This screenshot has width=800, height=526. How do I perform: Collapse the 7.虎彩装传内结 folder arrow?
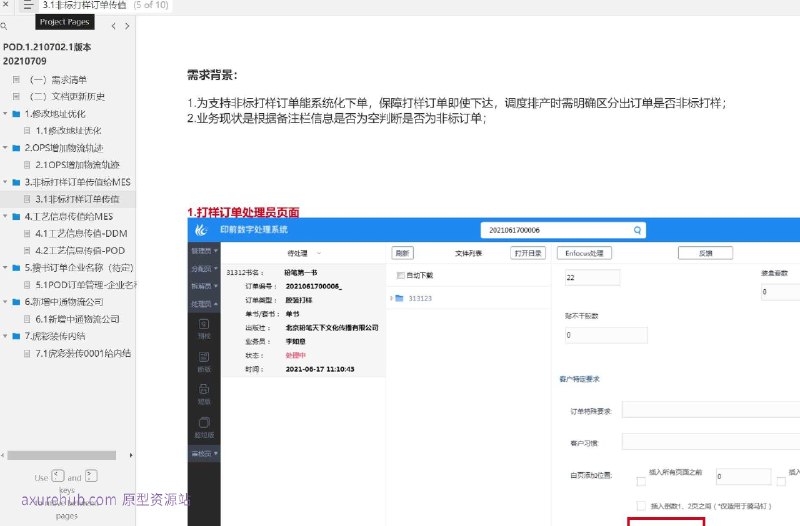point(5,336)
